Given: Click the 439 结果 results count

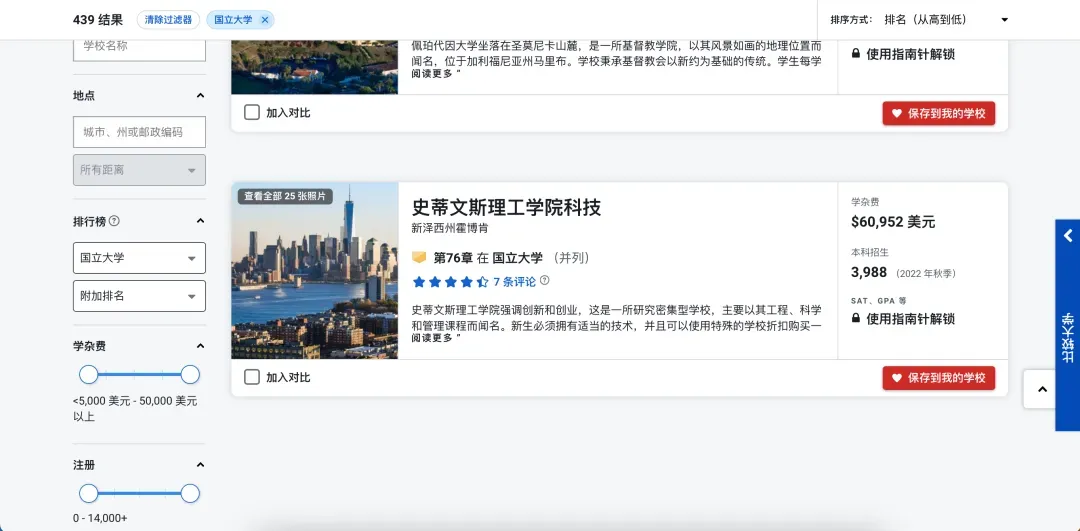Looking at the screenshot, I should (x=98, y=20).
